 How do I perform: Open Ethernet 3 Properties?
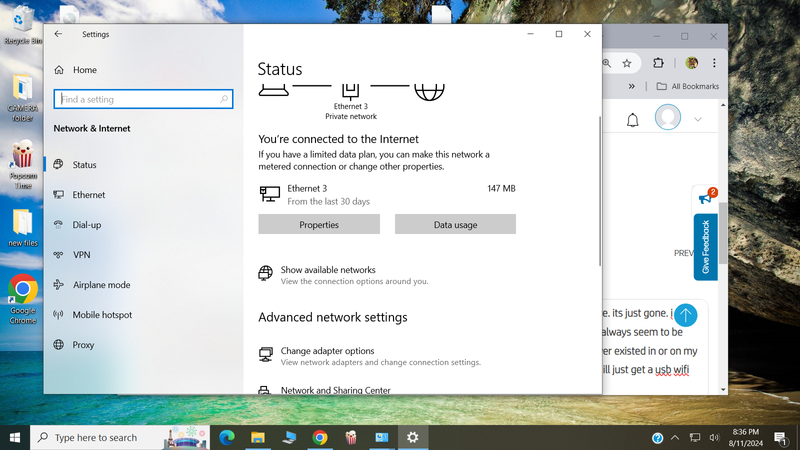(319, 224)
